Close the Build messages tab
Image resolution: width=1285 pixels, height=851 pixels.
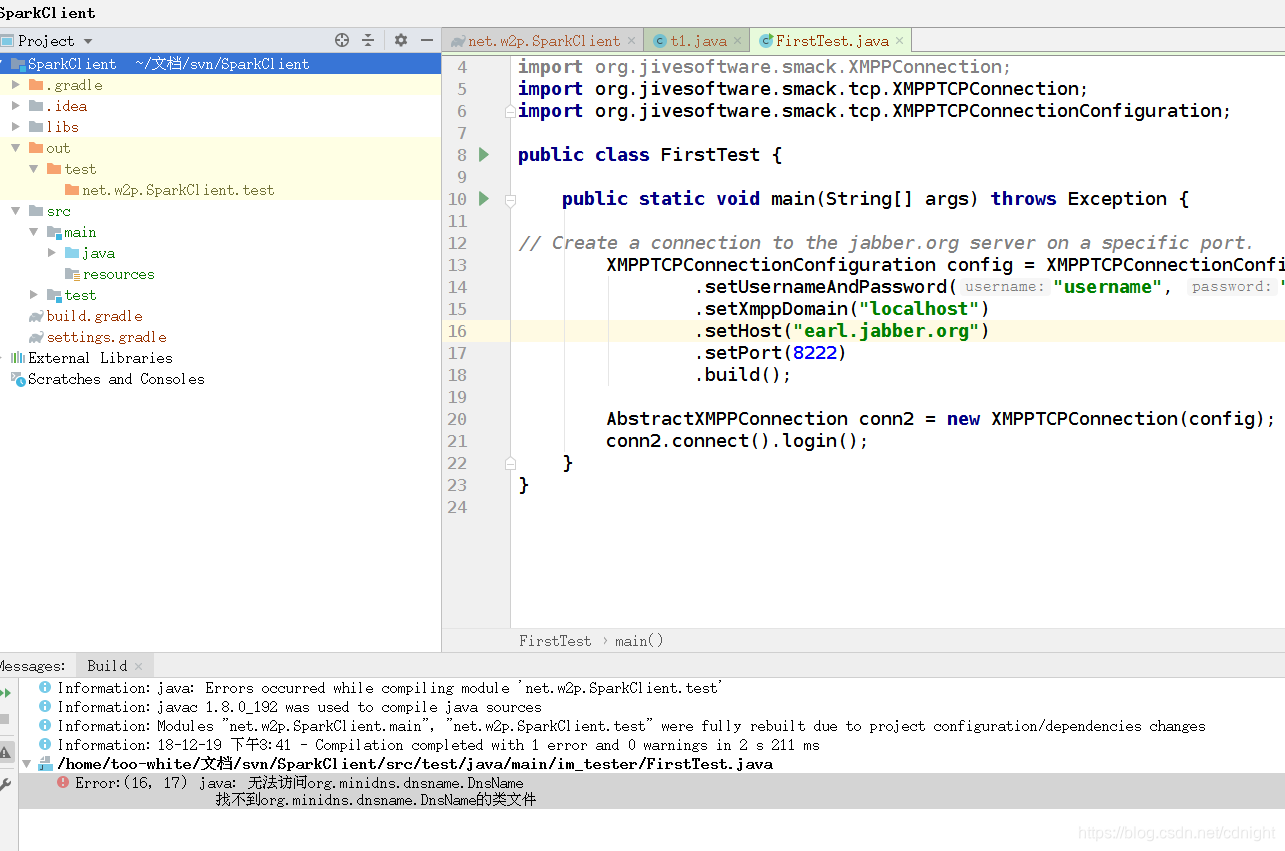pos(138,666)
